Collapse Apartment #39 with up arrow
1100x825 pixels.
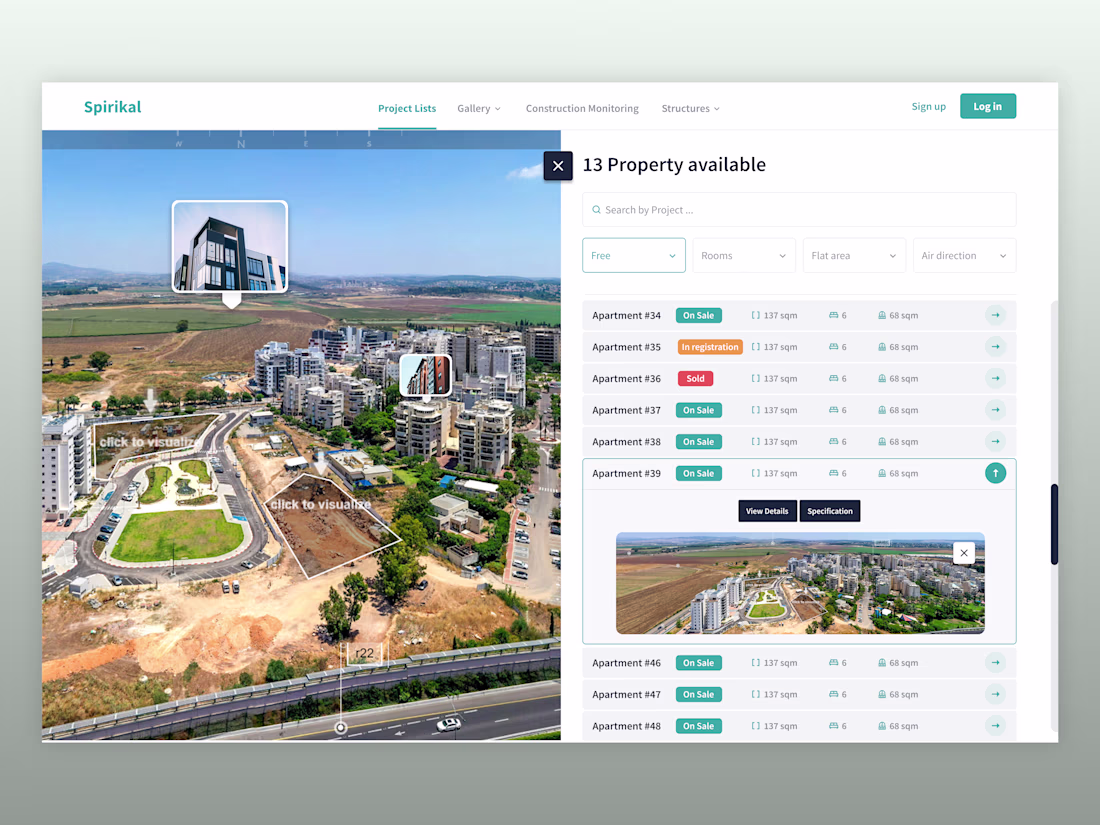995,473
